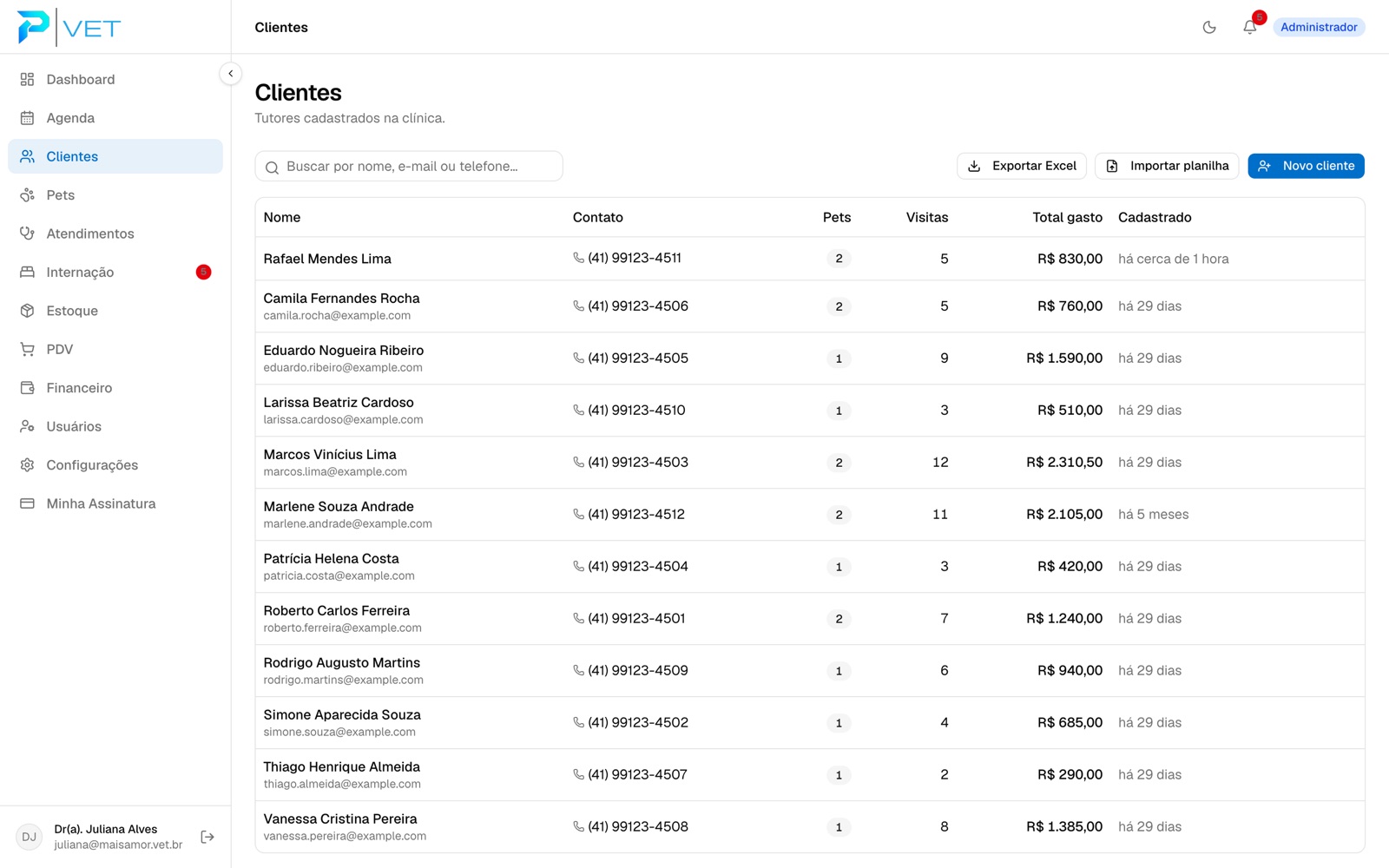Click the Internação red notification badge
Screen dimensions: 1389x868
click(203, 272)
